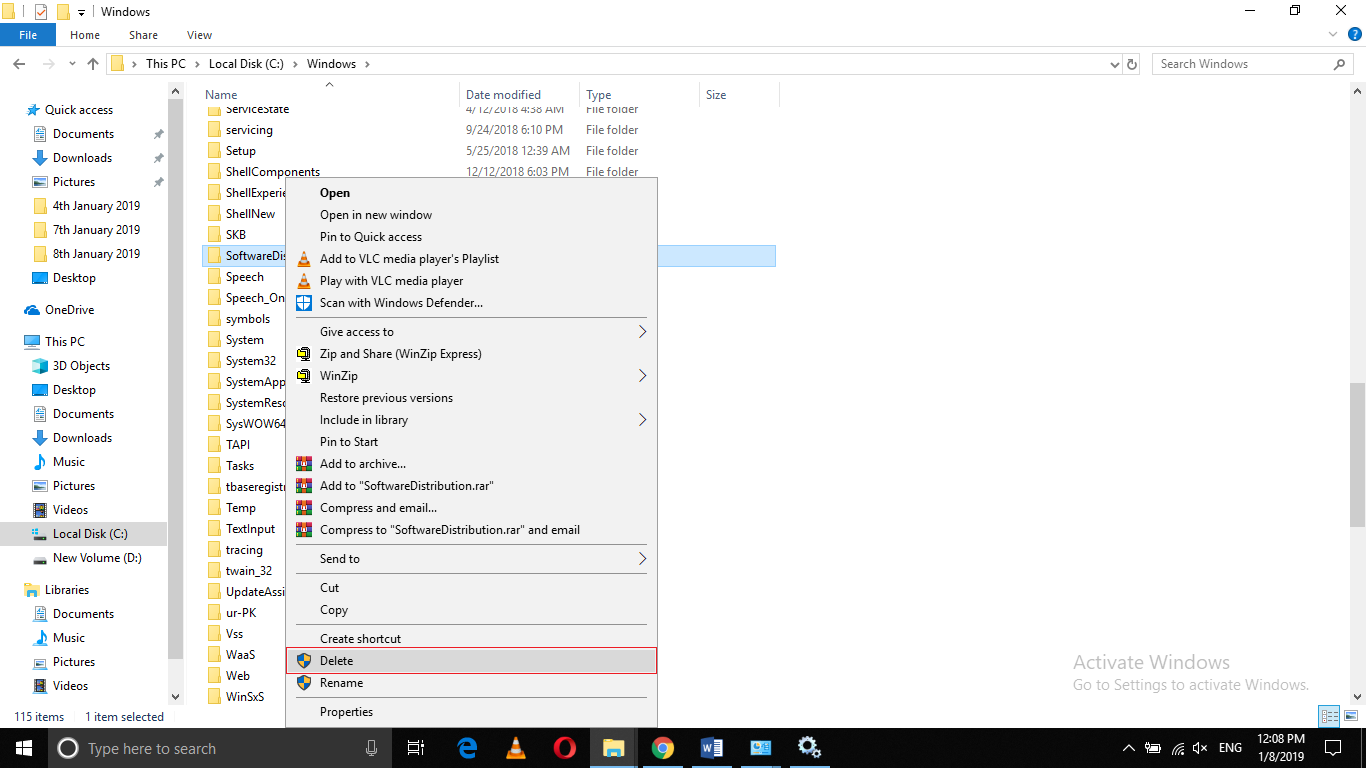1366x768 pixels.
Task: Click the Back navigation button
Action: coord(18,63)
